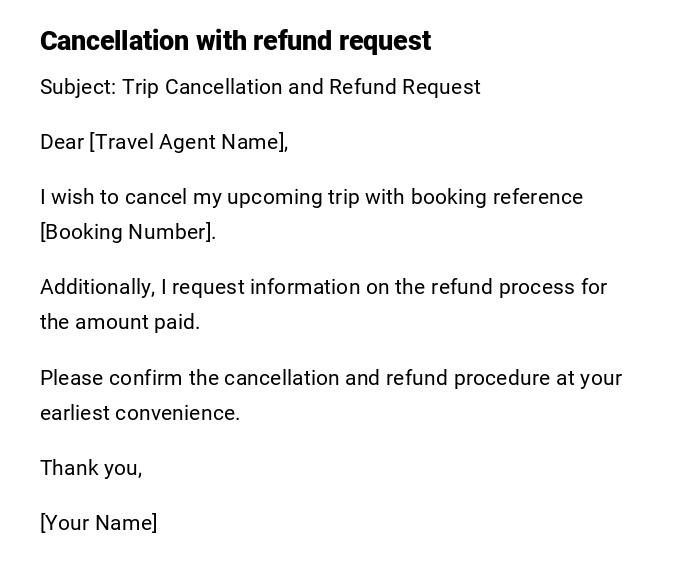Click the Subject line text
Viewport: 700px width, 586px height.
tap(260, 87)
